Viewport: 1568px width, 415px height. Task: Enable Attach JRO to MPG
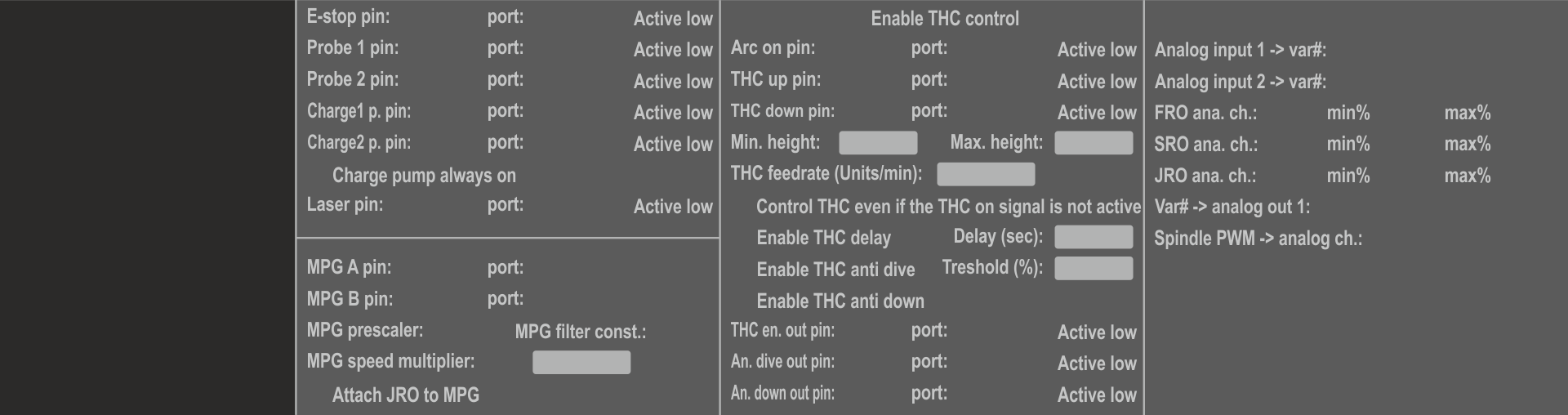tap(405, 395)
